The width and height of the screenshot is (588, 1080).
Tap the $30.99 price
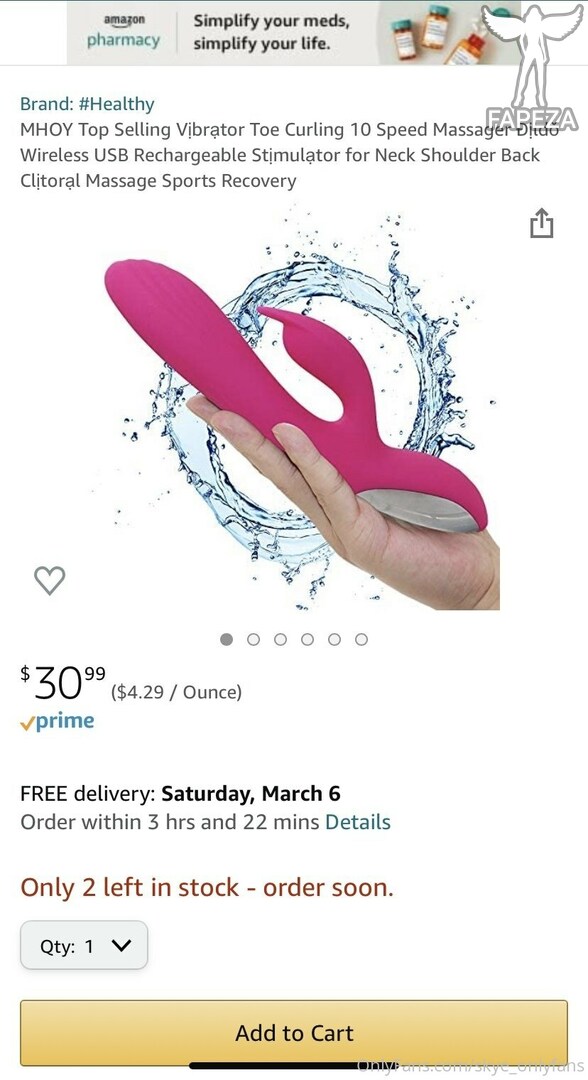[x=63, y=681]
